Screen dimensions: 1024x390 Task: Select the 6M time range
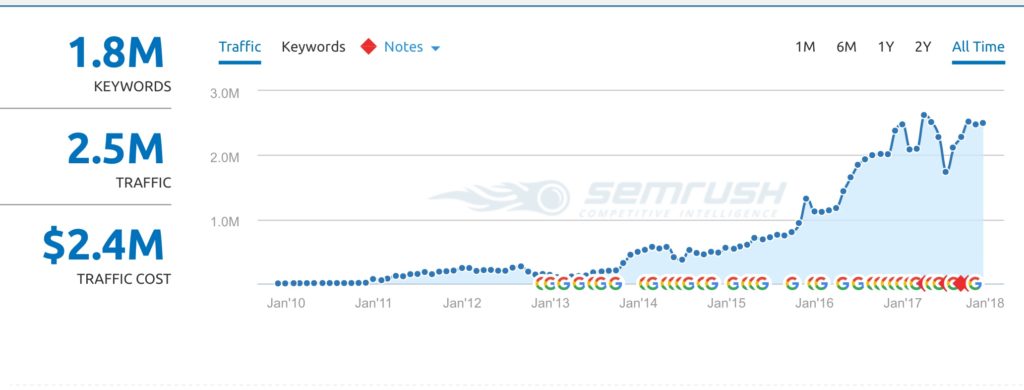(846, 47)
